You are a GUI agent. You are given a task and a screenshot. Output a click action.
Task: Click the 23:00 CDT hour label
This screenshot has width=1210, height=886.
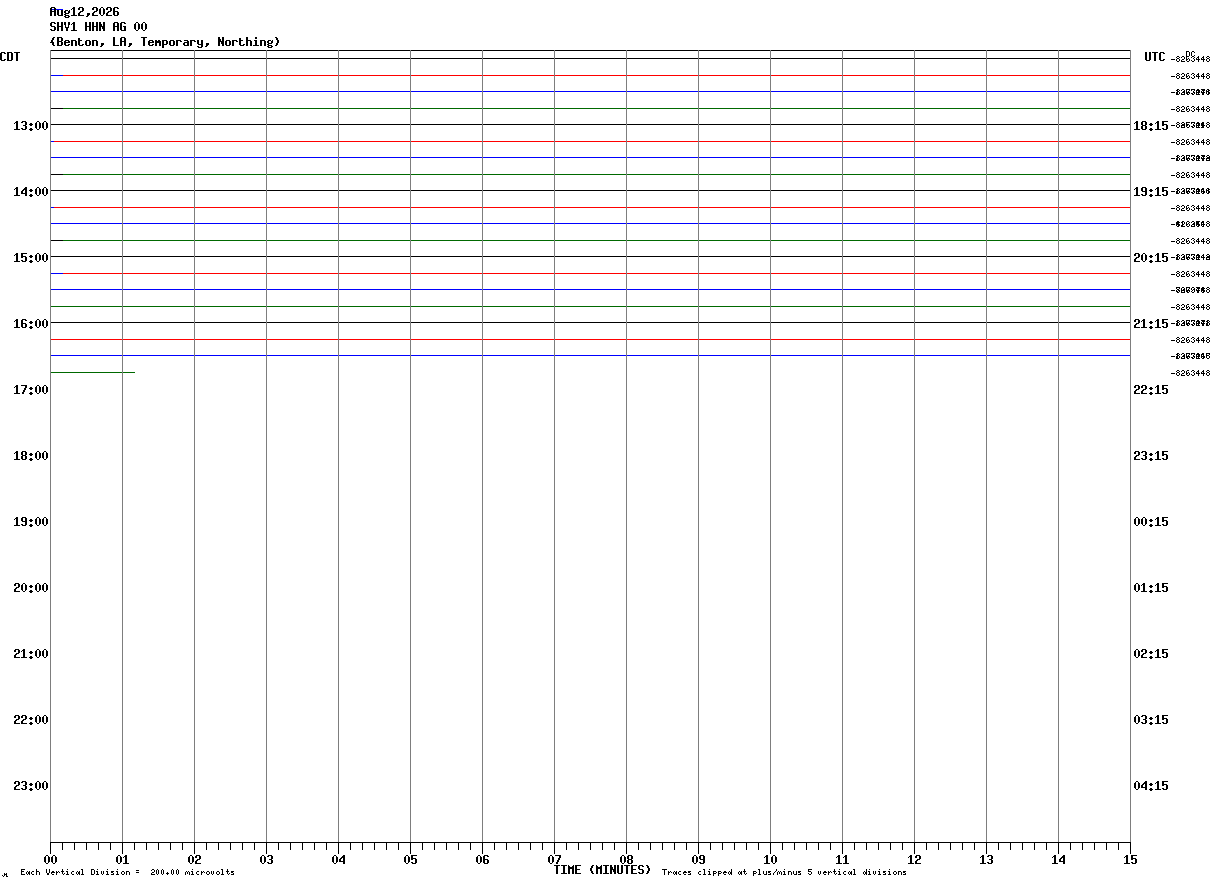point(31,785)
